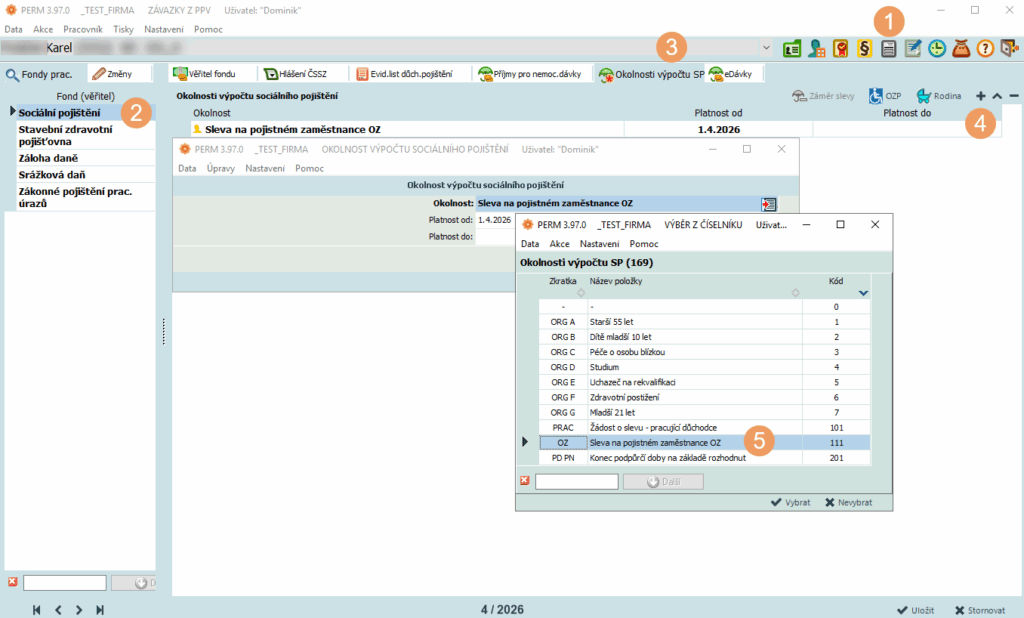
Task: Go to next record navigation arrow
Action: click(x=79, y=610)
